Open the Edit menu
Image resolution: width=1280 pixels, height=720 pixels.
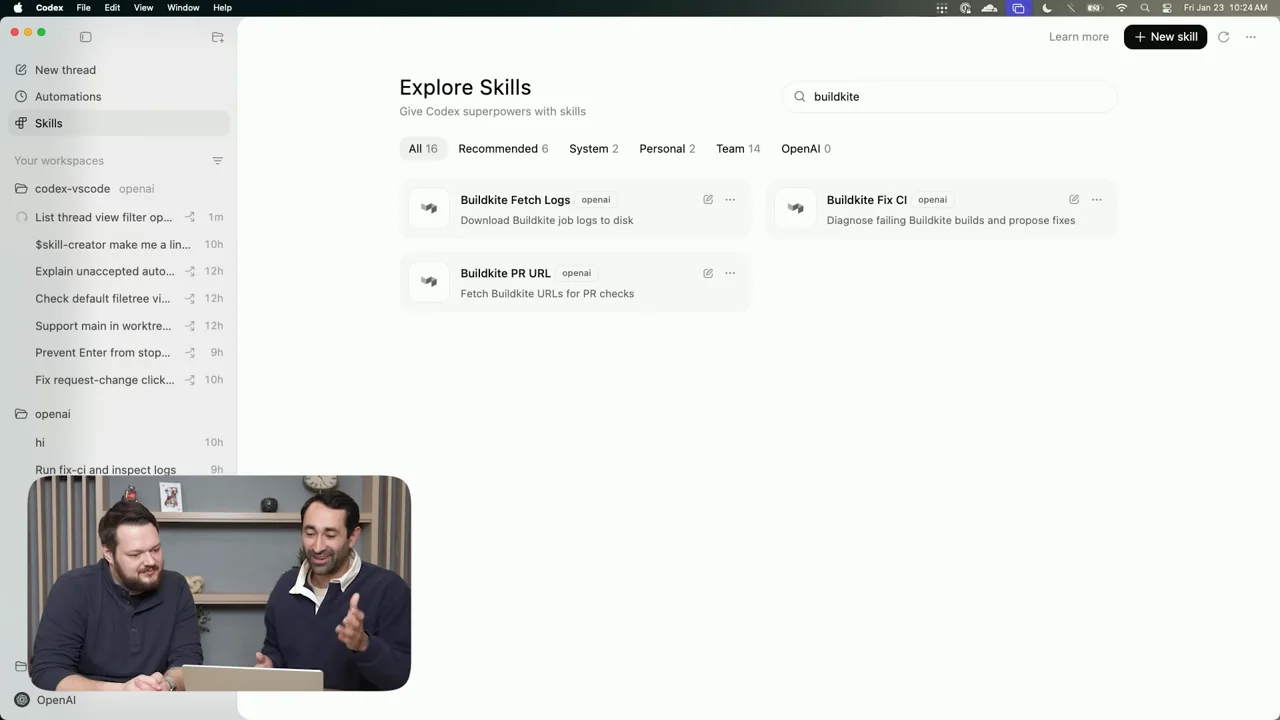tap(112, 8)
